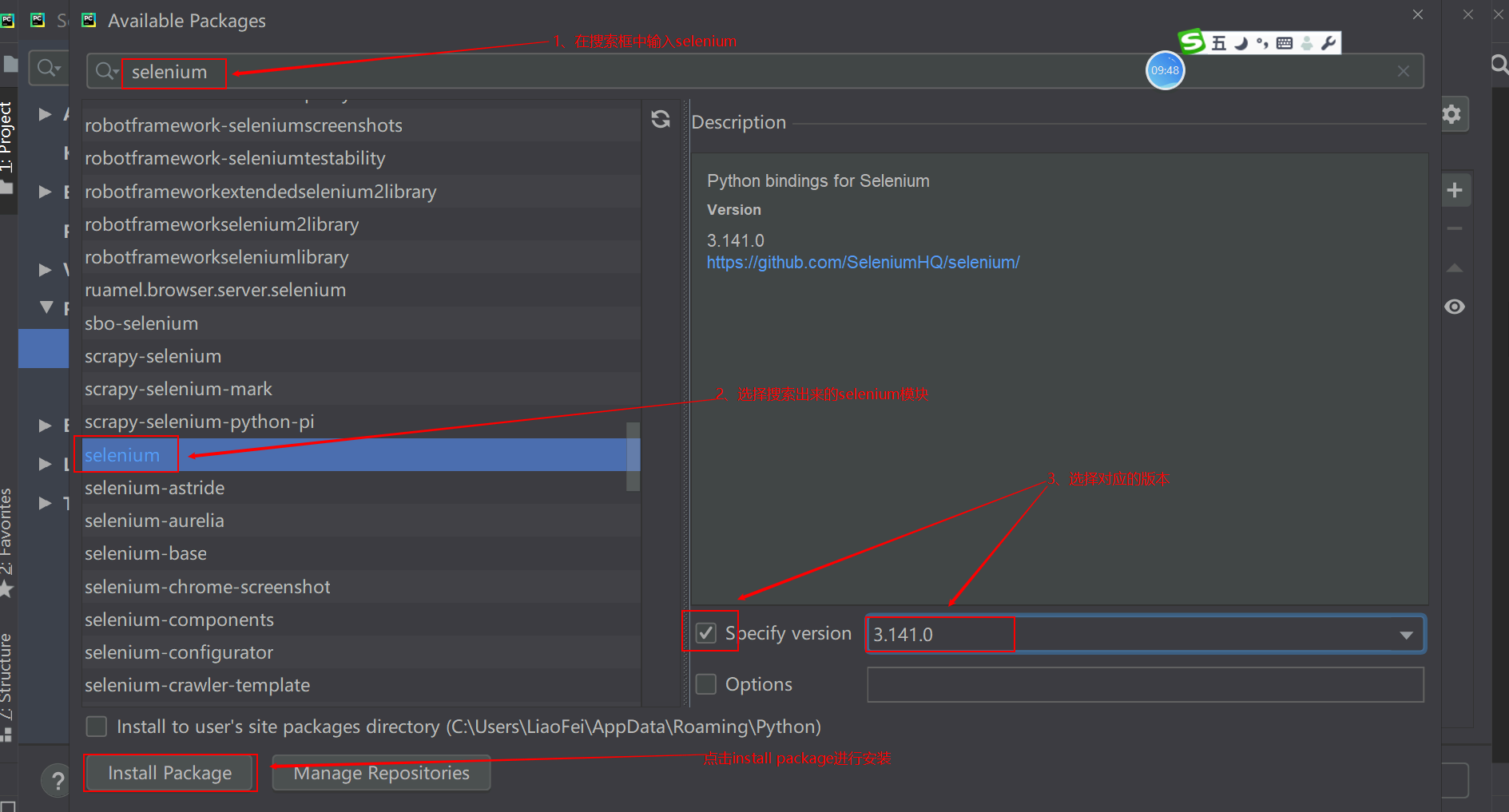Uncheck the Specify version checkbox
Image resolution: width=1509 pixels, height=812 pixels.
[706, 633]
